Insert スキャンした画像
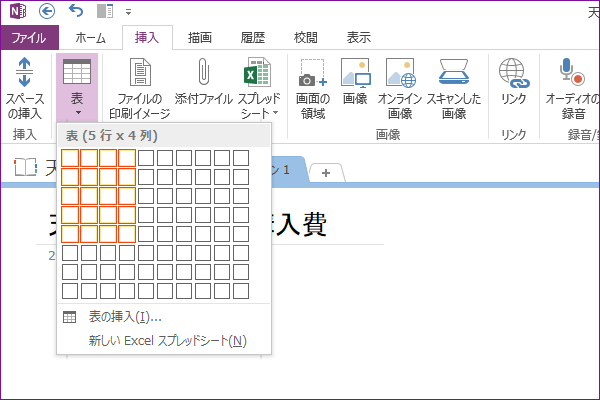This screenshot has height=400, width=600. pos(454,88)
